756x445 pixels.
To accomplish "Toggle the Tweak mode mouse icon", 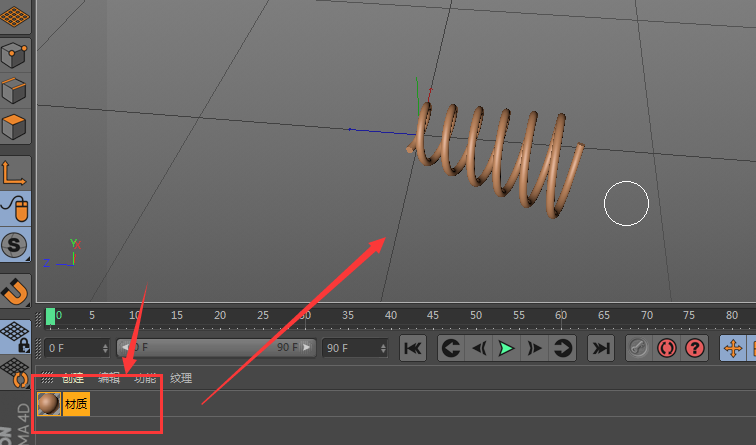I will (15, 208).
